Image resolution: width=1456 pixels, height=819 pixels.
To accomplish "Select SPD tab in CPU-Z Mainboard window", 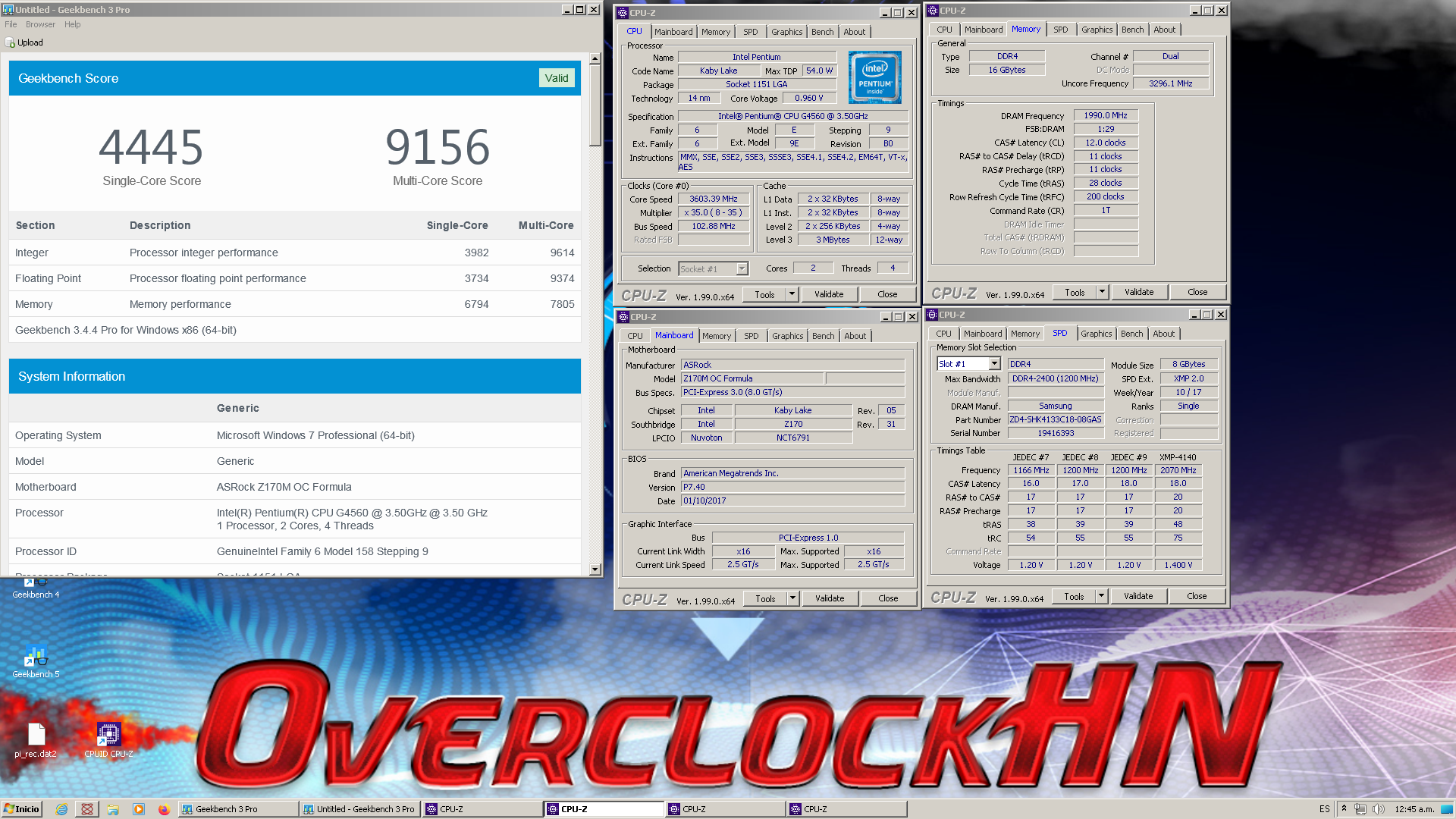I will point(751,336).
